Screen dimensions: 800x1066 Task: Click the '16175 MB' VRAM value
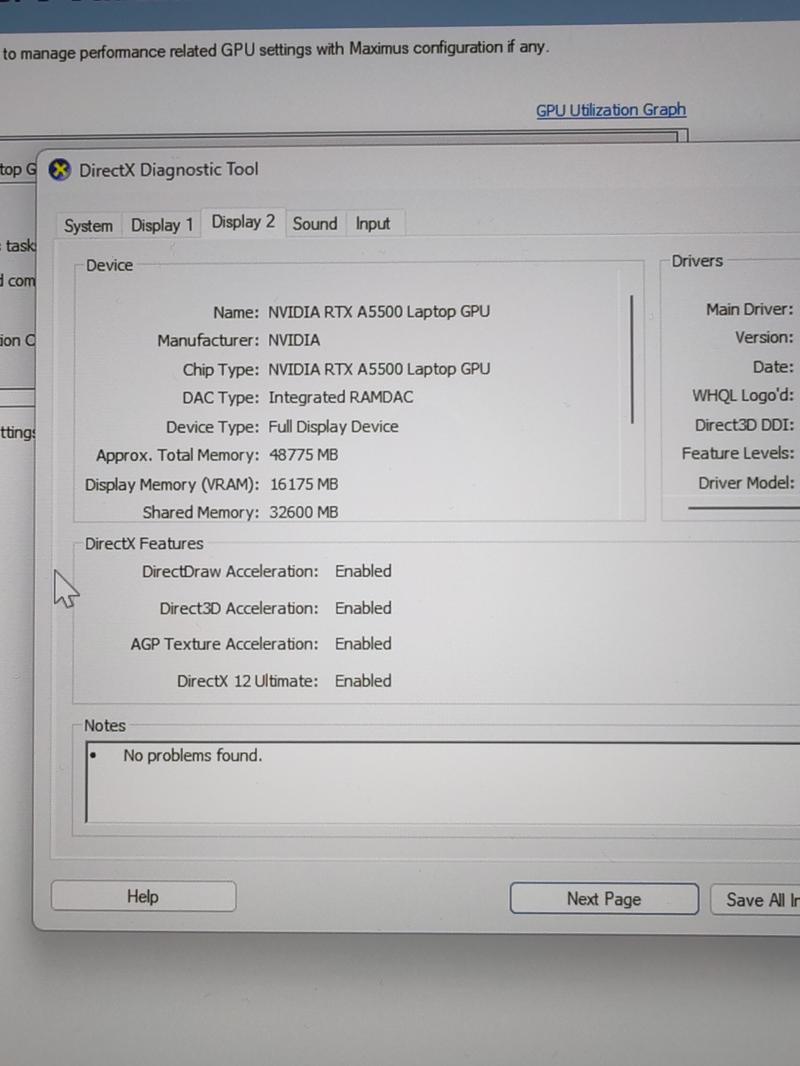pyautogui.click(x=304, y=484)
